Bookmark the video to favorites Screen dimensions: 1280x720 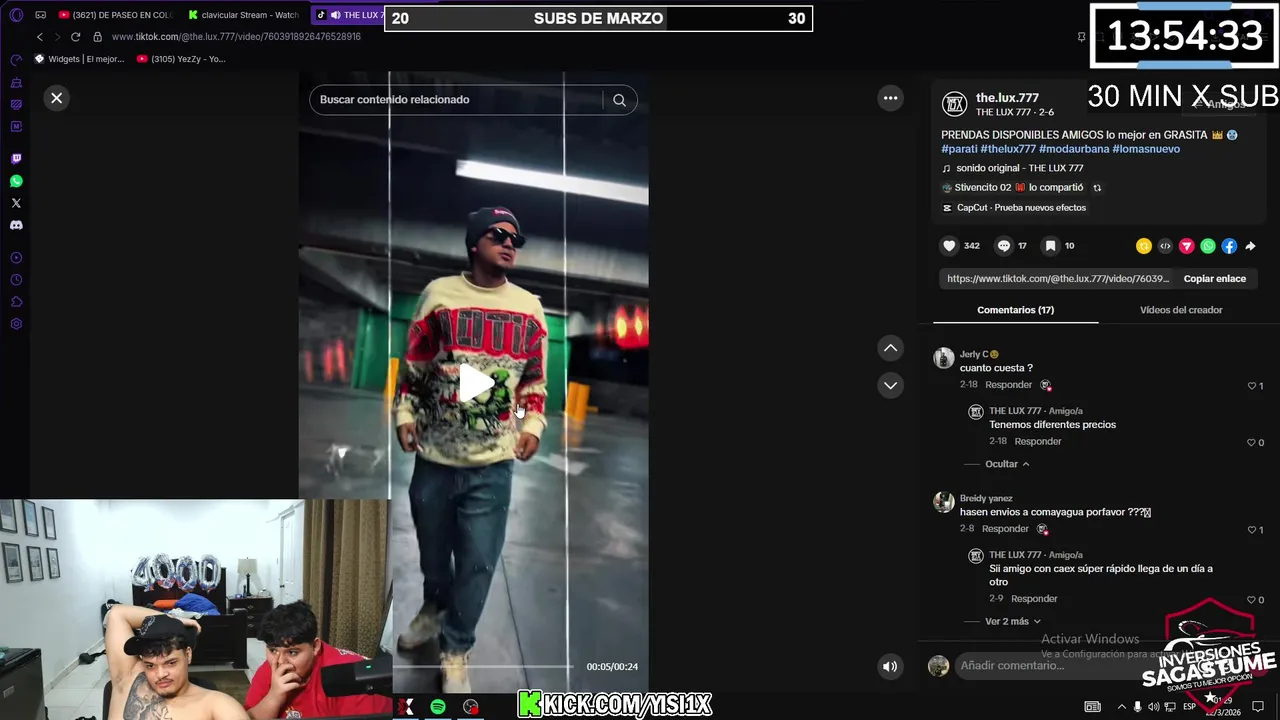coord(1050,246)
